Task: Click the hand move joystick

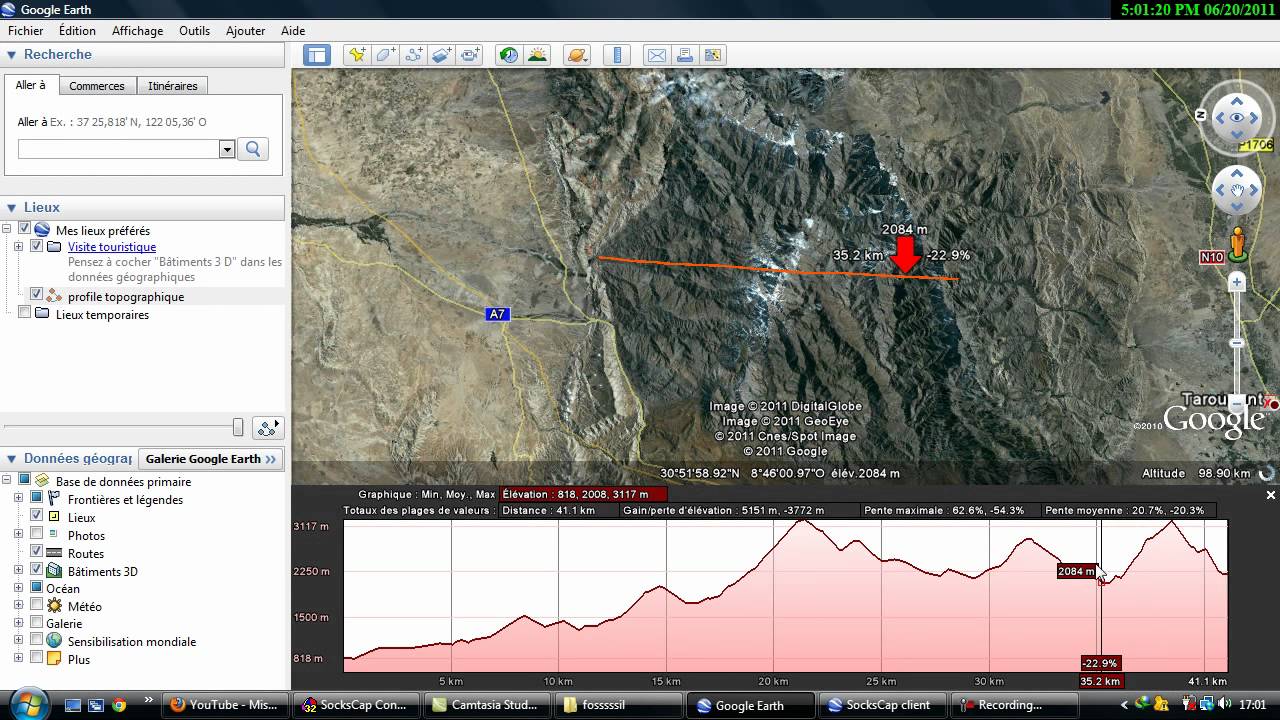Action: (1237, 190)
